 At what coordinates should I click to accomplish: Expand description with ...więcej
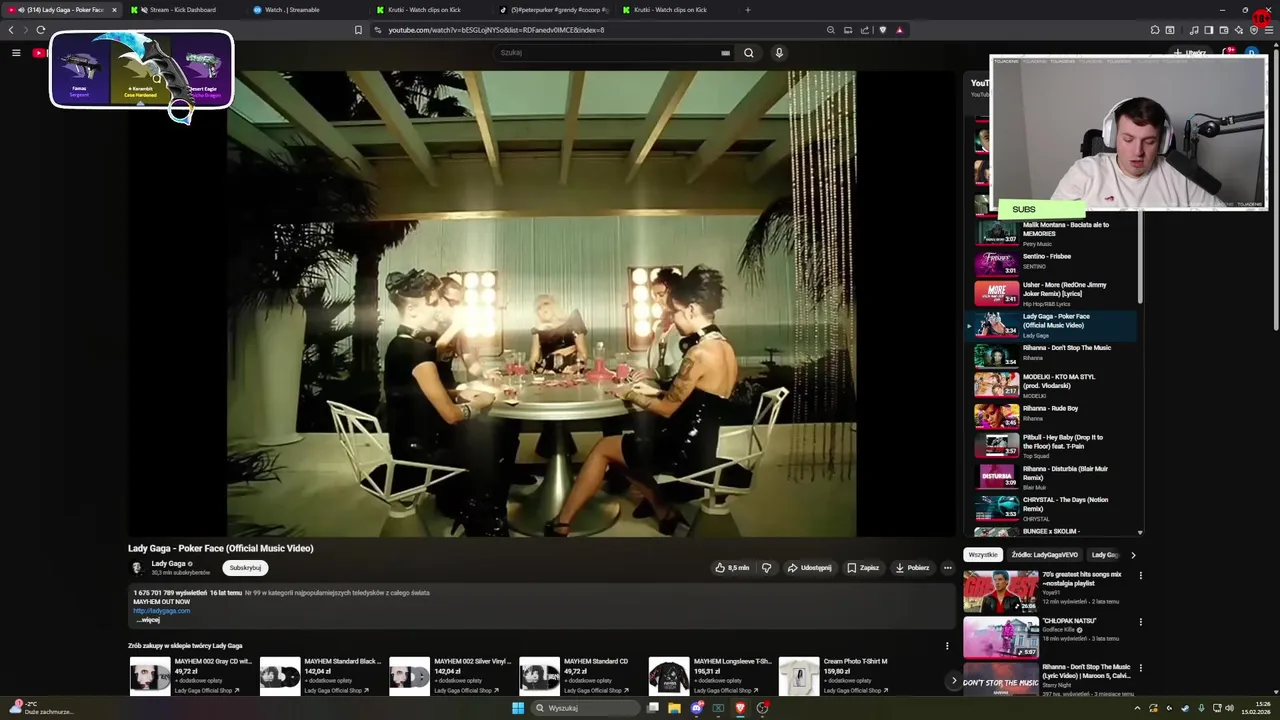pos(148,620)
